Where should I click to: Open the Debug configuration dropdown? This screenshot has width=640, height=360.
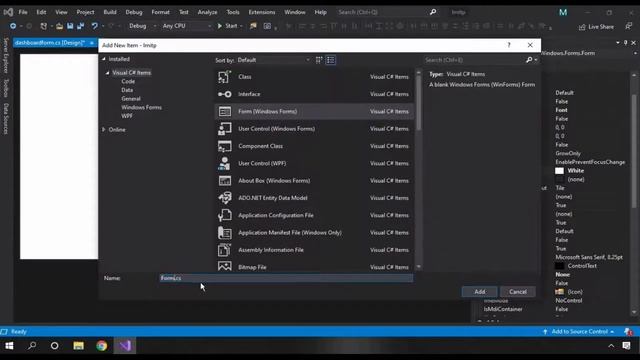tap(142, 26)
